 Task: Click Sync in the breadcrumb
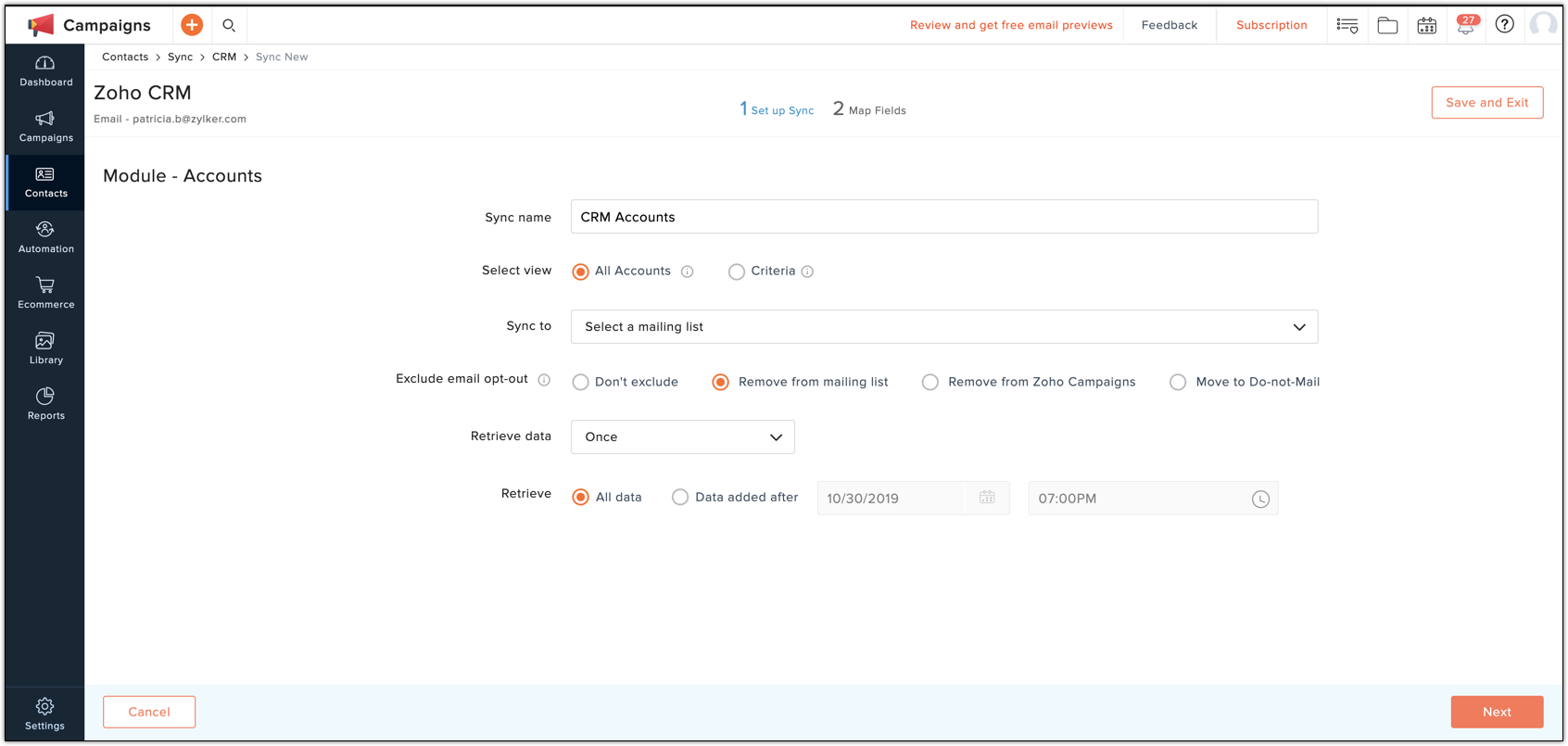click(180, 57)
